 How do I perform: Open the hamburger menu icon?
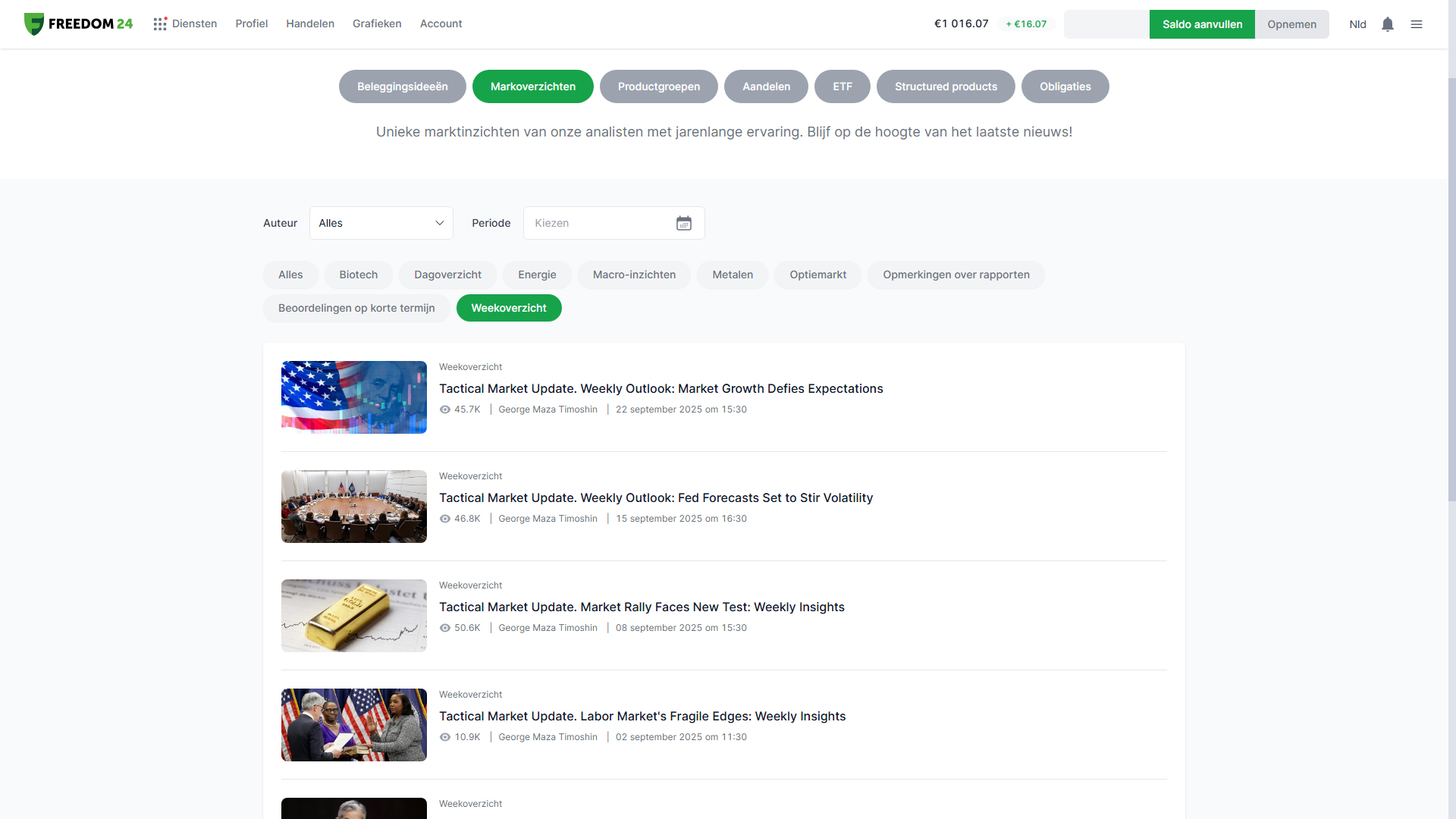point(1416,24)
